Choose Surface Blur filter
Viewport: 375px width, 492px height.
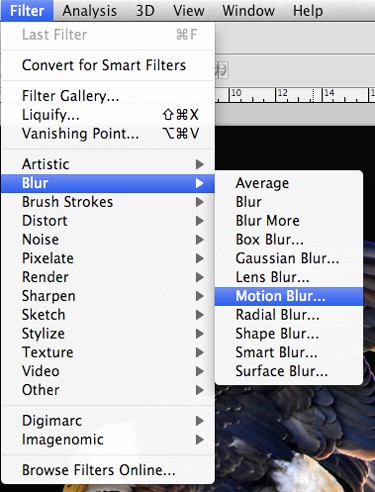point(289,371)
